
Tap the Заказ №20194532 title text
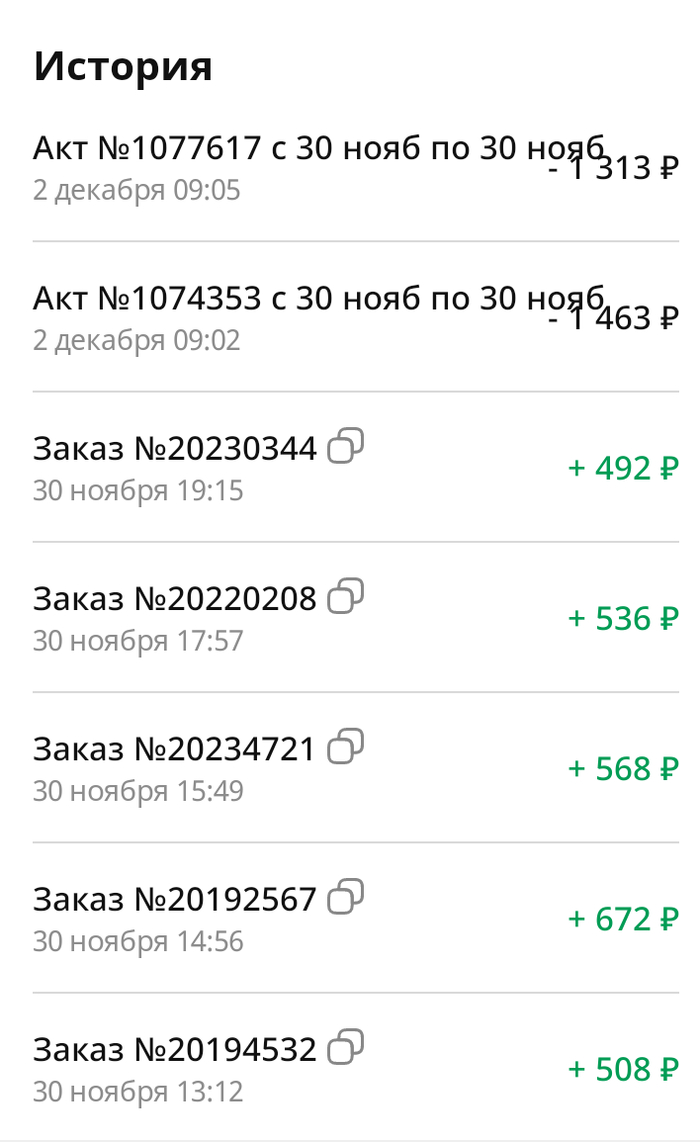175,1049
